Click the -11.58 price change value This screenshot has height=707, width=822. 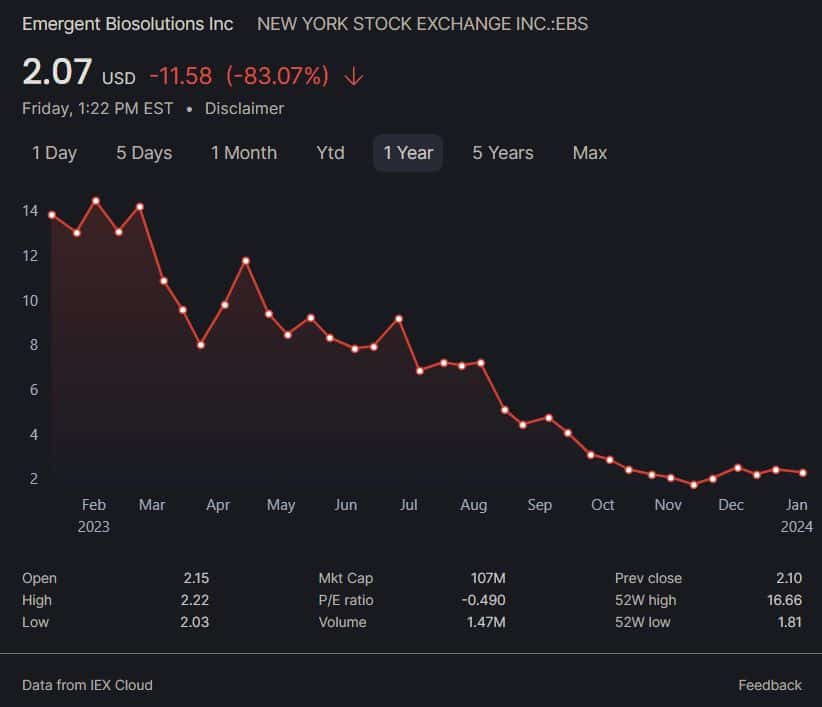tap(181, 76)
